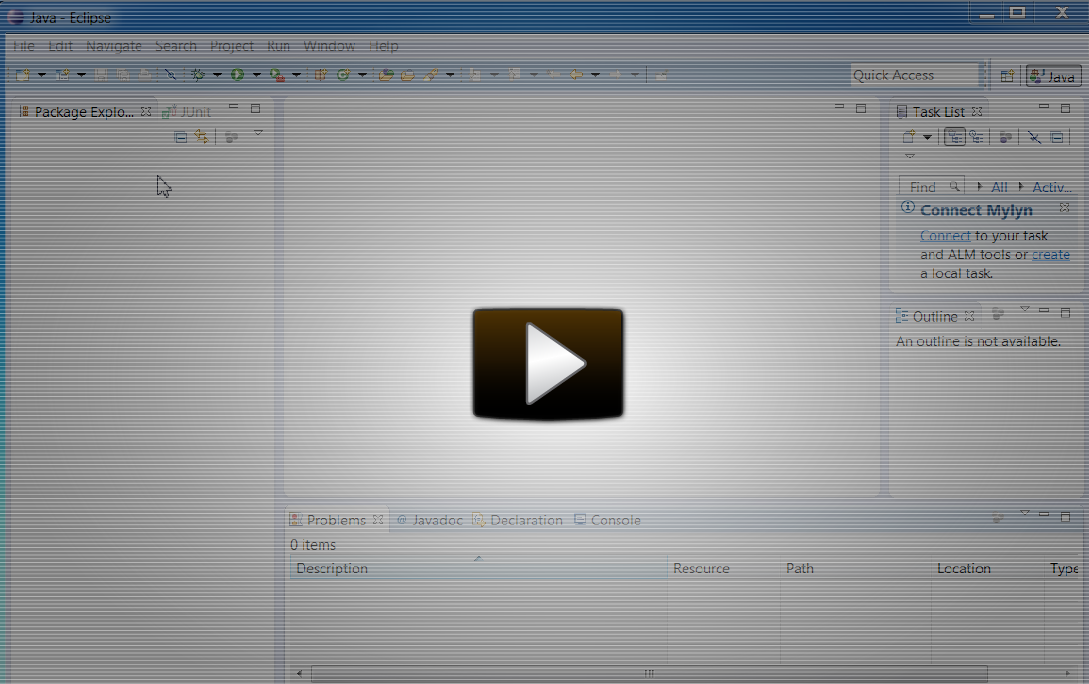This screenshot has width=1089, height=684.
Task: Click the Connect link in Mylyn panel
Action: coord(945,236)
